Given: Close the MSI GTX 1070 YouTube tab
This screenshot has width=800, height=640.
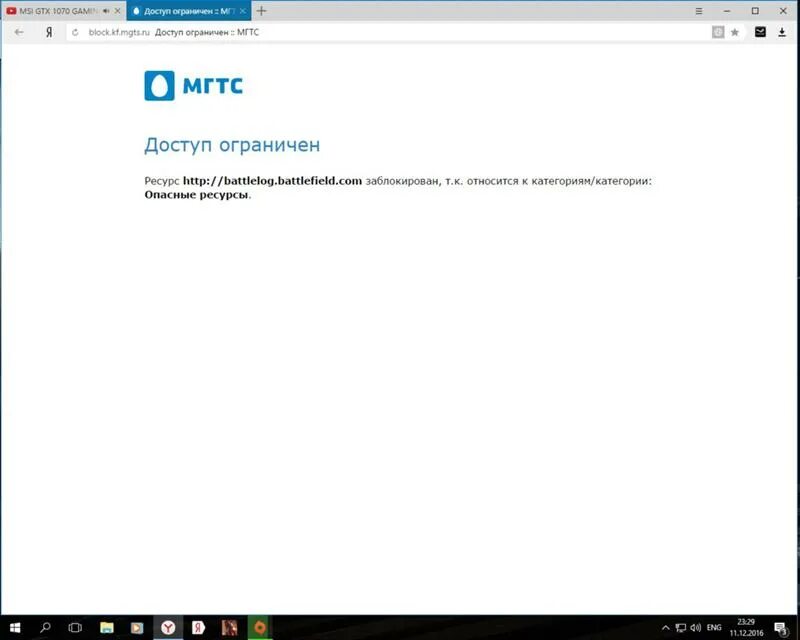Looking at the screenshot, I should pos(117,11).
